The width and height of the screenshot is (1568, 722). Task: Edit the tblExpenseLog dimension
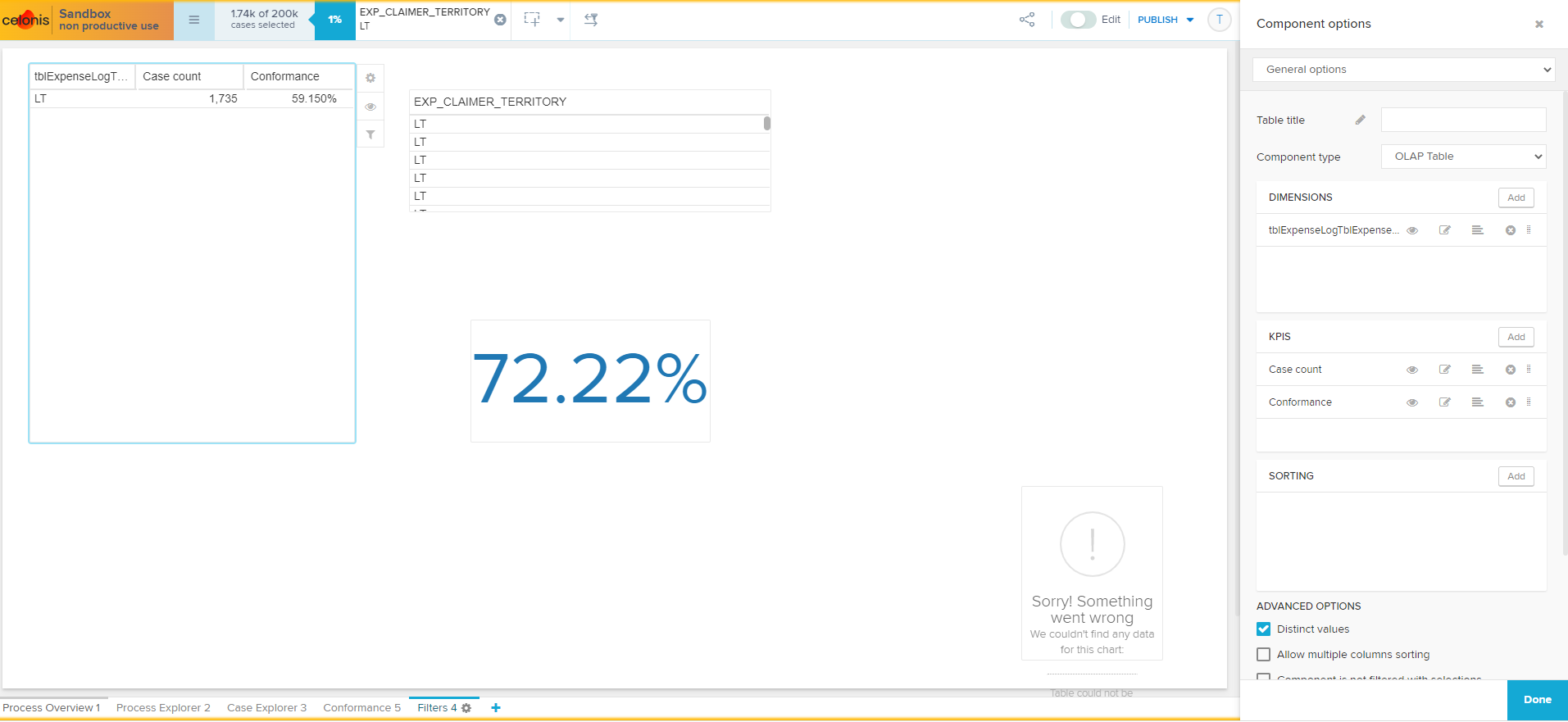[1445, 230]
